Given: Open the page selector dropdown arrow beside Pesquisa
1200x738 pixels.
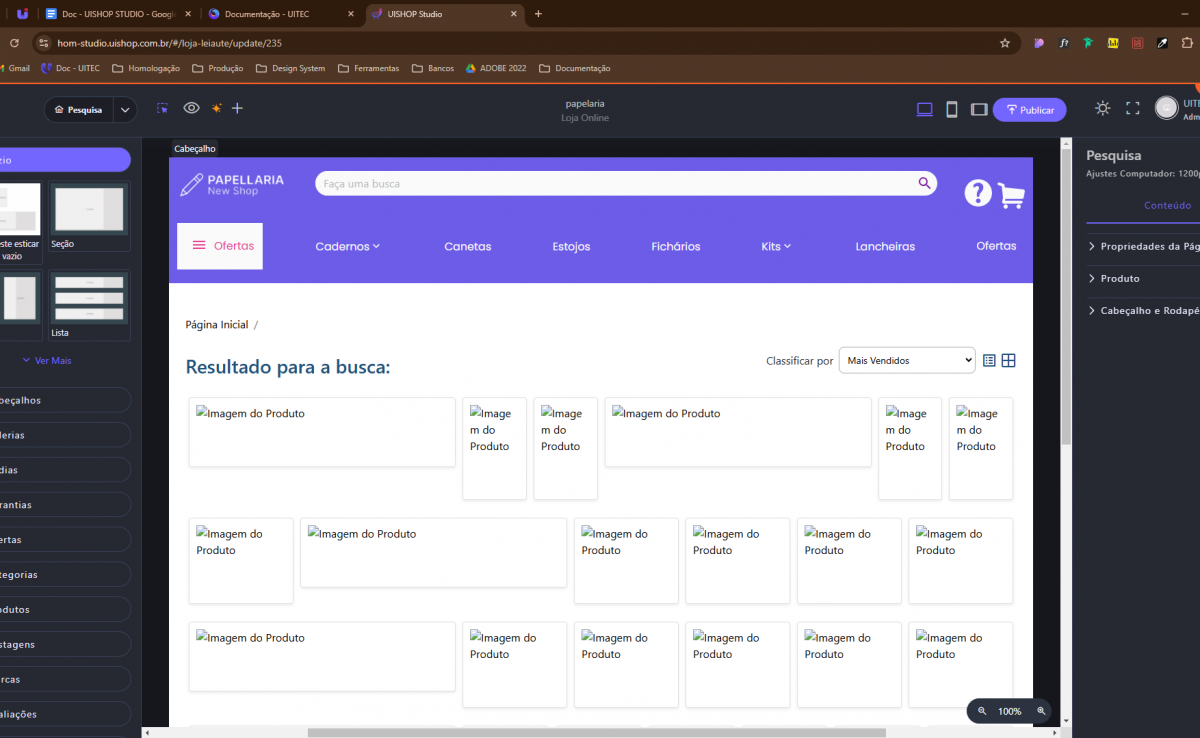Looking at the screenshot, I should 125,110.
